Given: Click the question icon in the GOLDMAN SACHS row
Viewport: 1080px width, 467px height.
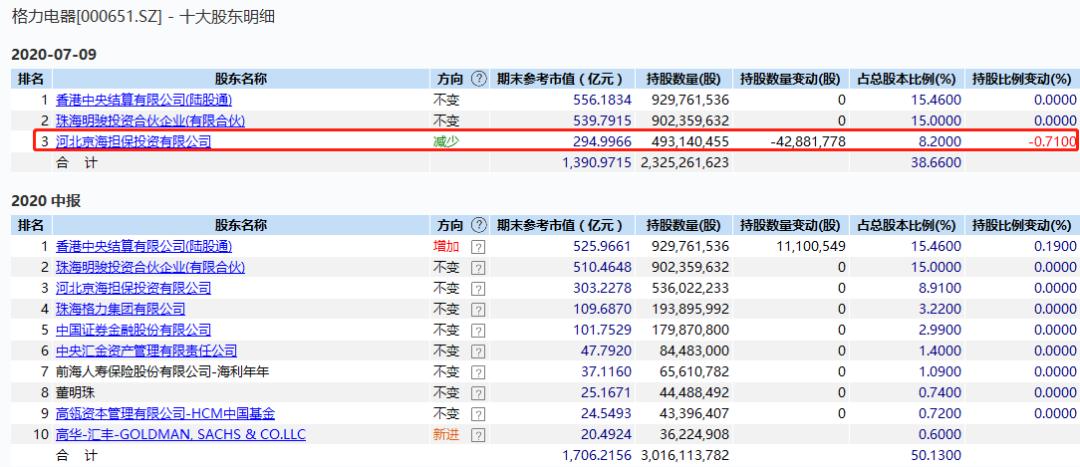Looking at the screenshot, I should click(478, 435).
